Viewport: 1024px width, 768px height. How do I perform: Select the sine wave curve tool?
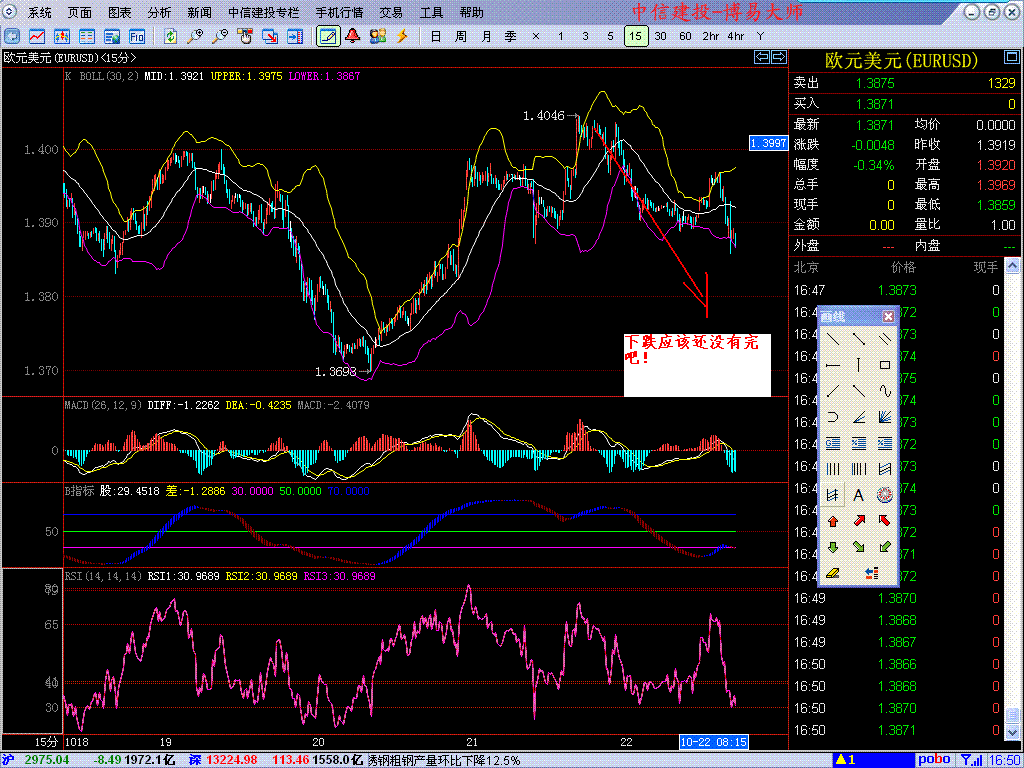[884, 391]
